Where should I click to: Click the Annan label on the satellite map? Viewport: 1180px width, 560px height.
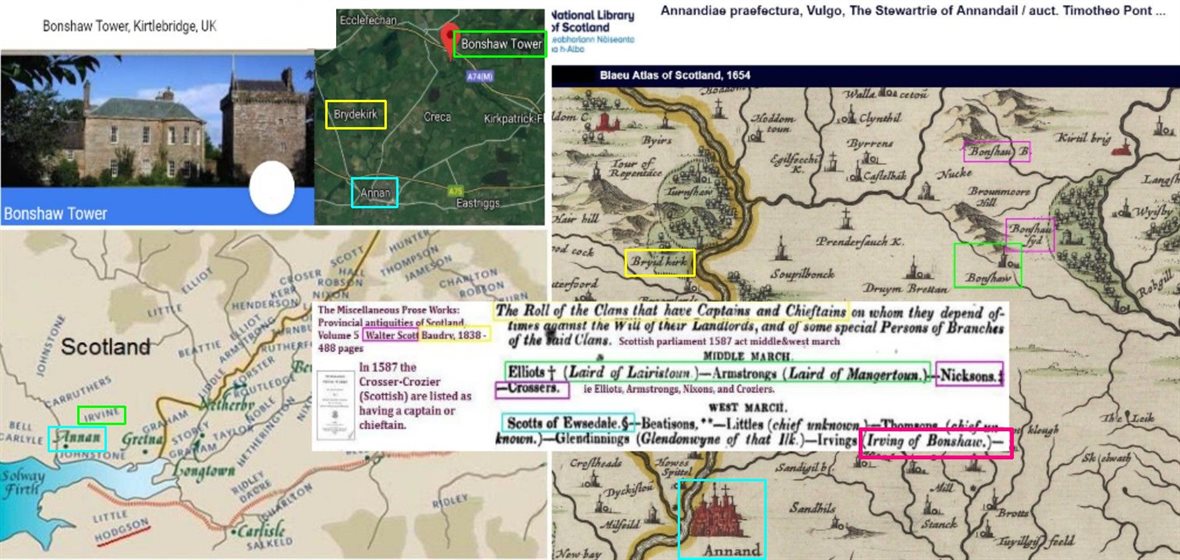375,192
